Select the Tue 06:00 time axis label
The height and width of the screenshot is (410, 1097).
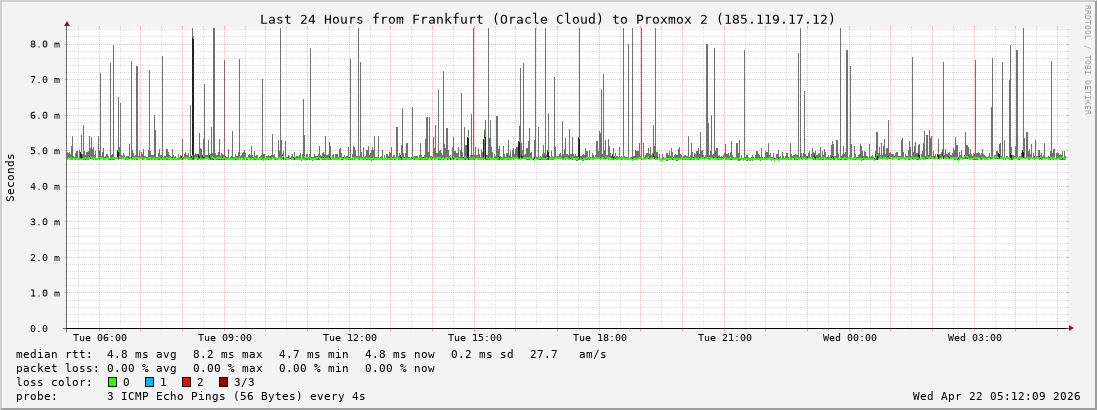(x=100, y=338)
